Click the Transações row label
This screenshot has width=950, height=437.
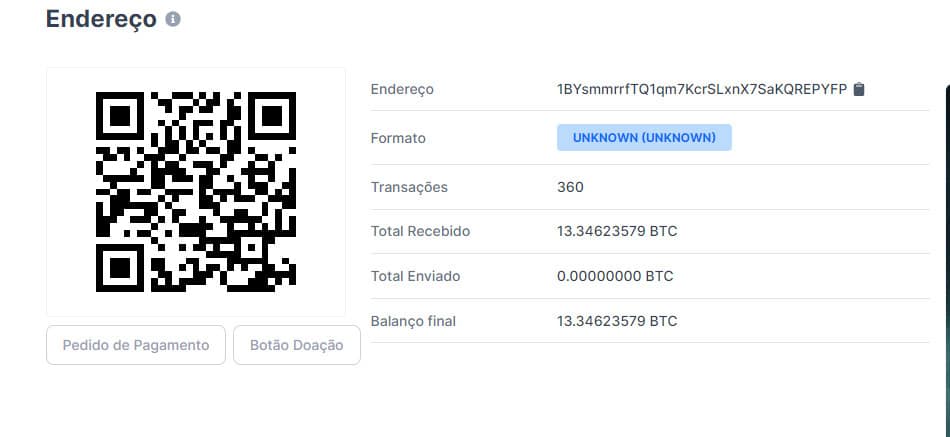pos(410,187)
